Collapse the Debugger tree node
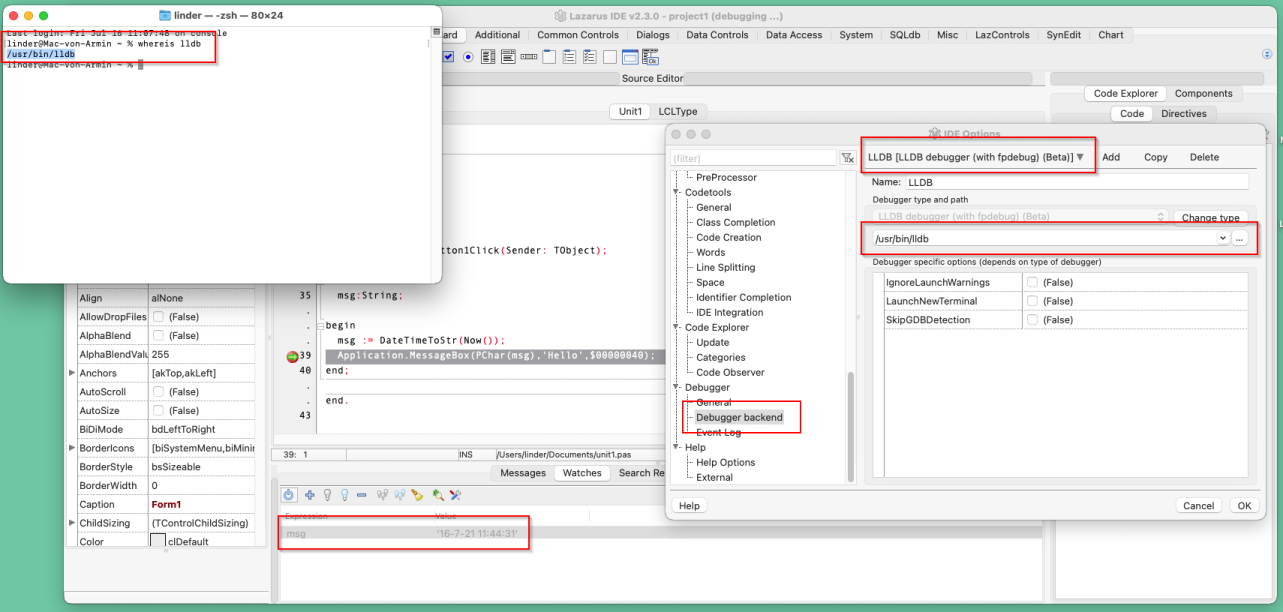The width and height of the screenshot is (1283, 612). click(x=678, y=387)
